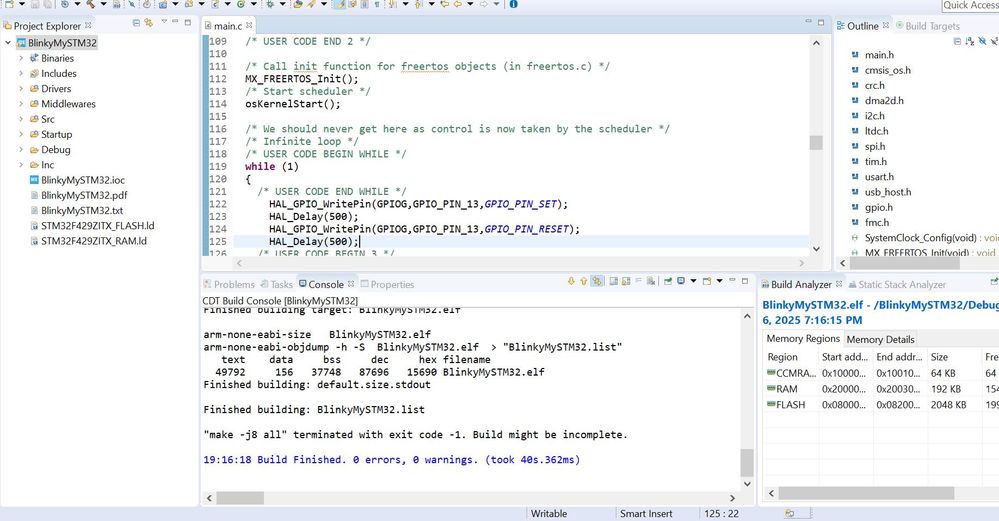Switch to the Build Targets tab
Viewport: 999px width, 521px height.
928,26
